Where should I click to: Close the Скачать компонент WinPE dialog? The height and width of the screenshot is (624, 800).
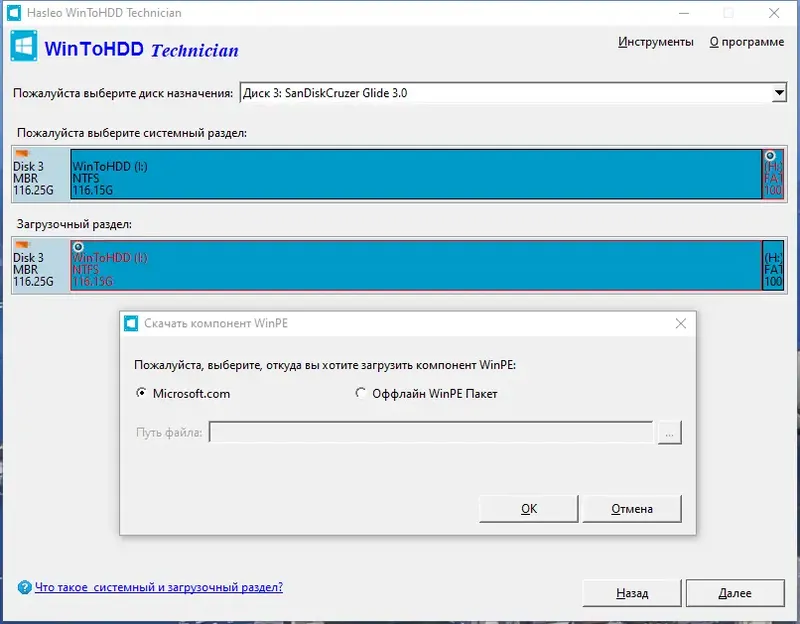(x=681, y=323)
